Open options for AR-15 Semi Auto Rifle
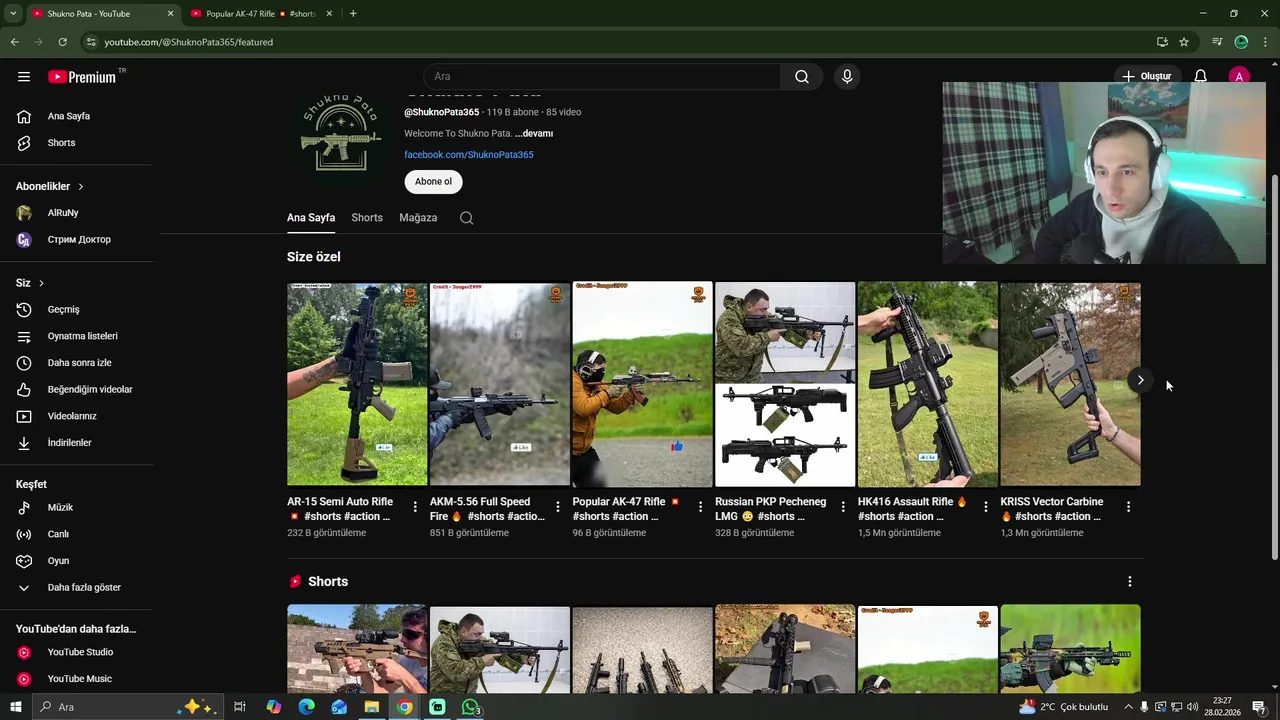This screenshot has height=720, width=1280. (x=415, y=507)
